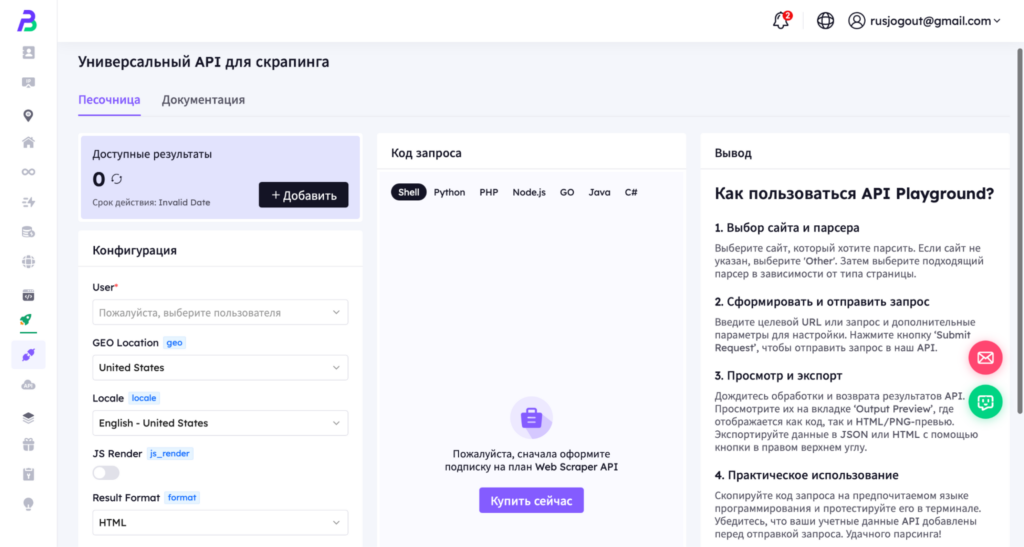Click the heading 4. Практическое использование
1024x547 pixels.
[x=807, y=475]
